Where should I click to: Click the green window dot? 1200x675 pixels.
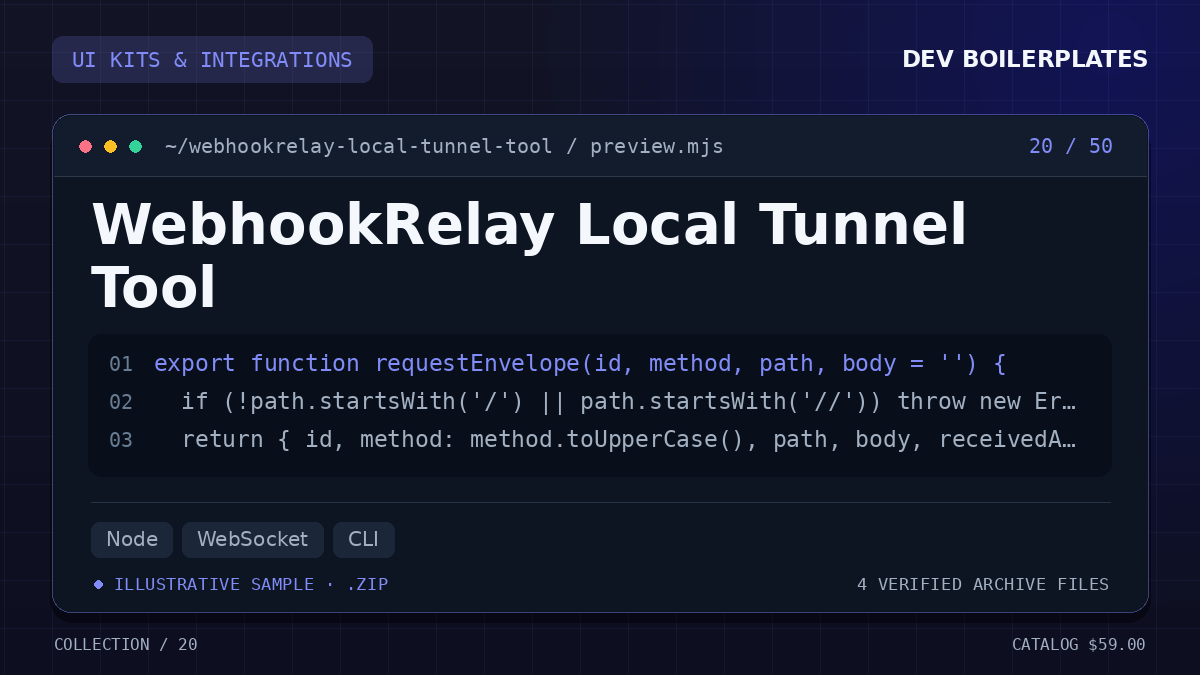136,147
